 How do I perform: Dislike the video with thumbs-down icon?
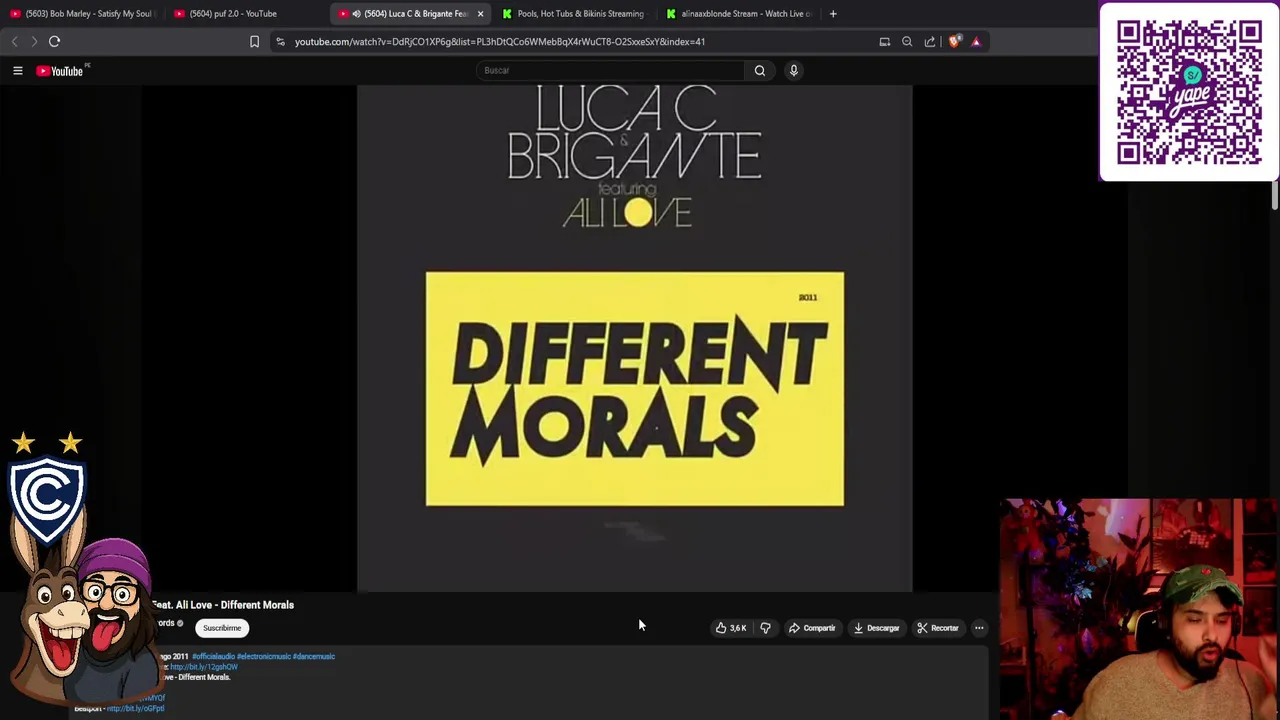pos(765,628)
